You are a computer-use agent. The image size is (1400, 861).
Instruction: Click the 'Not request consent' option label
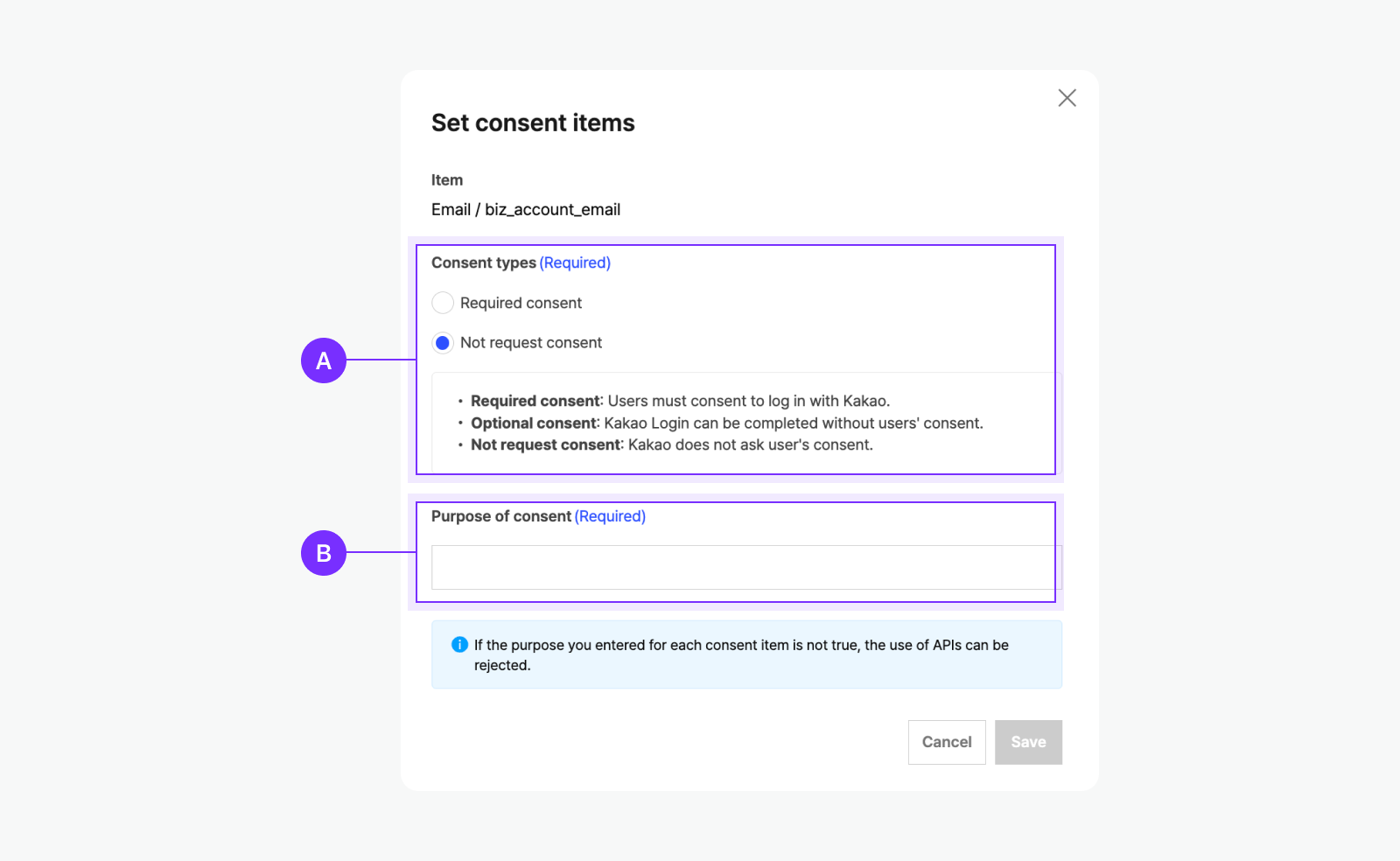(531, 343)
